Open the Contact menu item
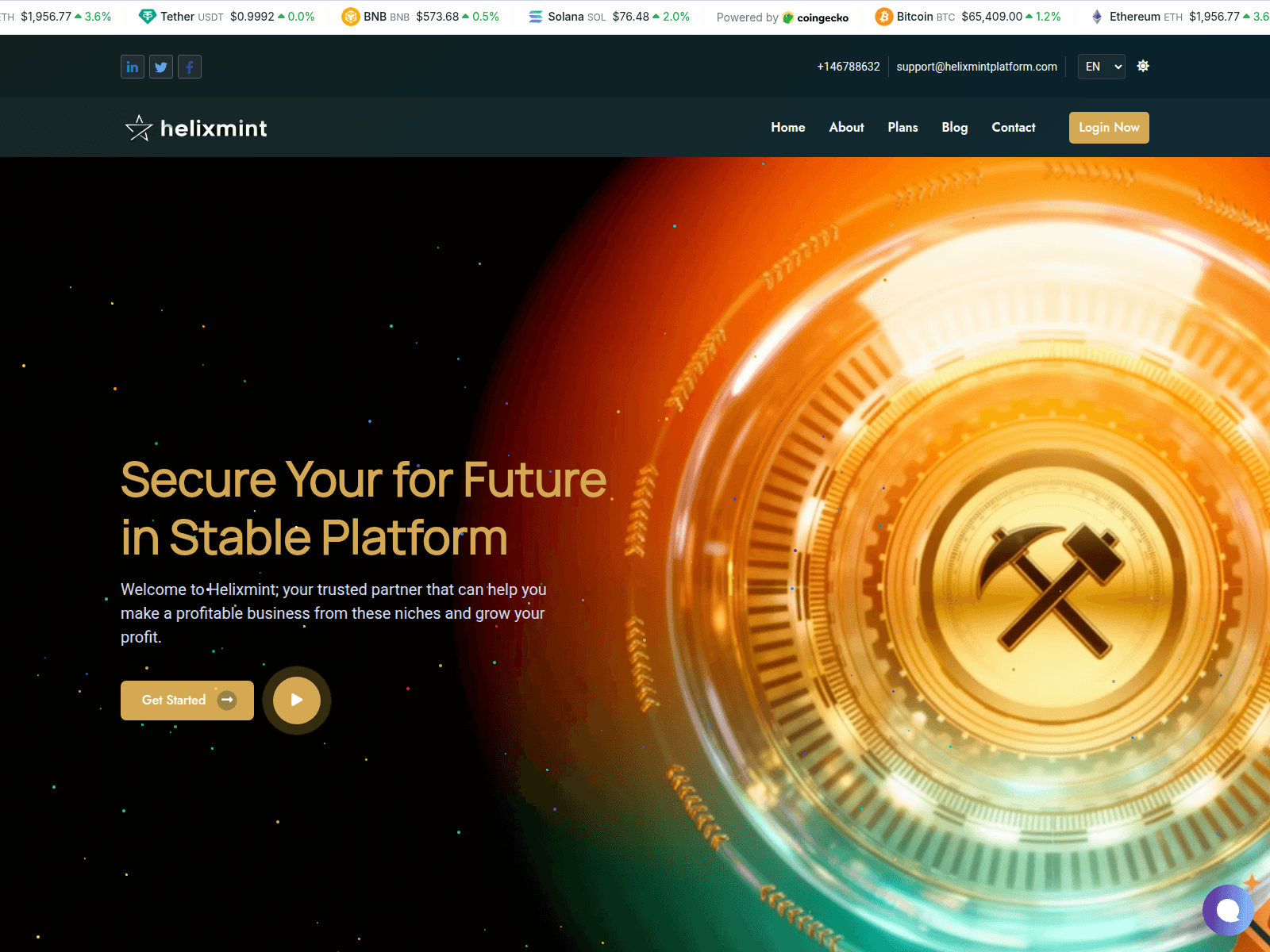The image size is (1270, 952). pos(1014,127)
